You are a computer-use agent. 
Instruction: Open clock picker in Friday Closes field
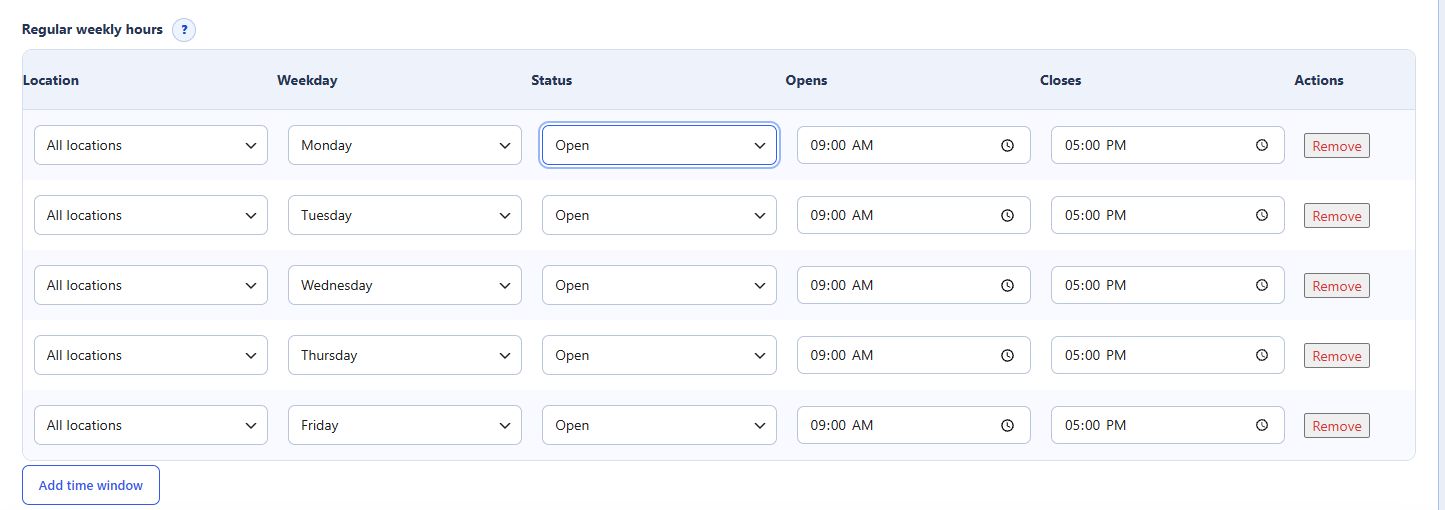coord(1262,425)
